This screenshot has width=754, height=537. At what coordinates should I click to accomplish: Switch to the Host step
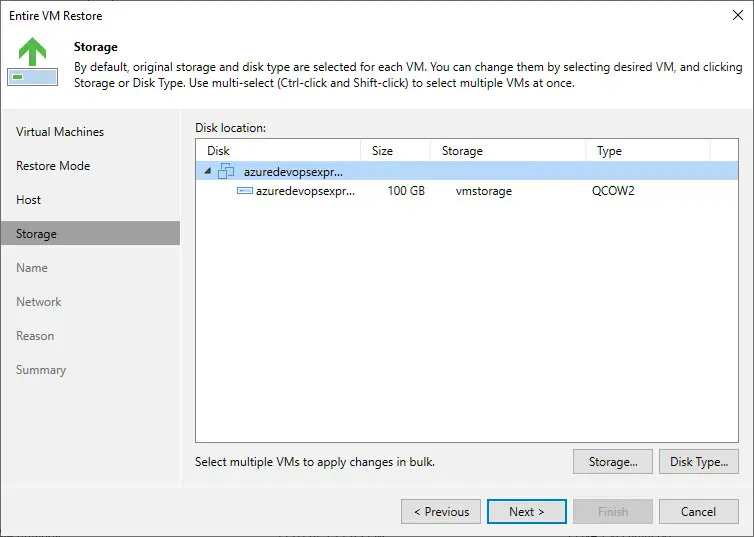pyautogui.click(x=28, y=200)
